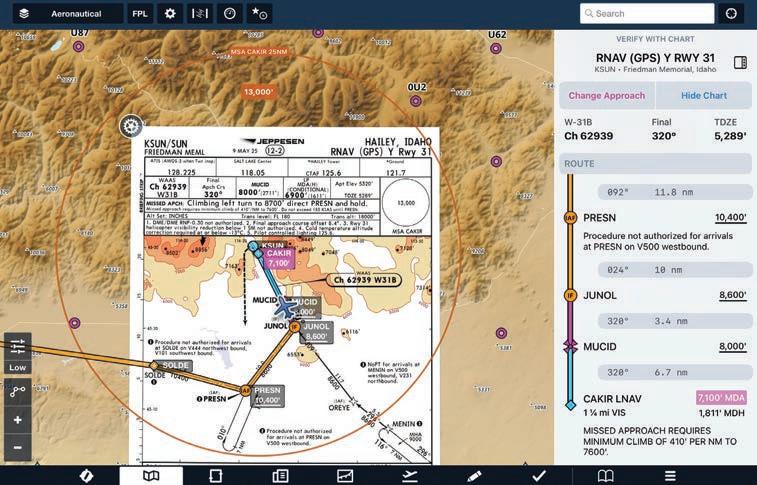This screenshot has width=757, height=485.
Task: Tap the U62 airport marker
Action: [496, 48]
